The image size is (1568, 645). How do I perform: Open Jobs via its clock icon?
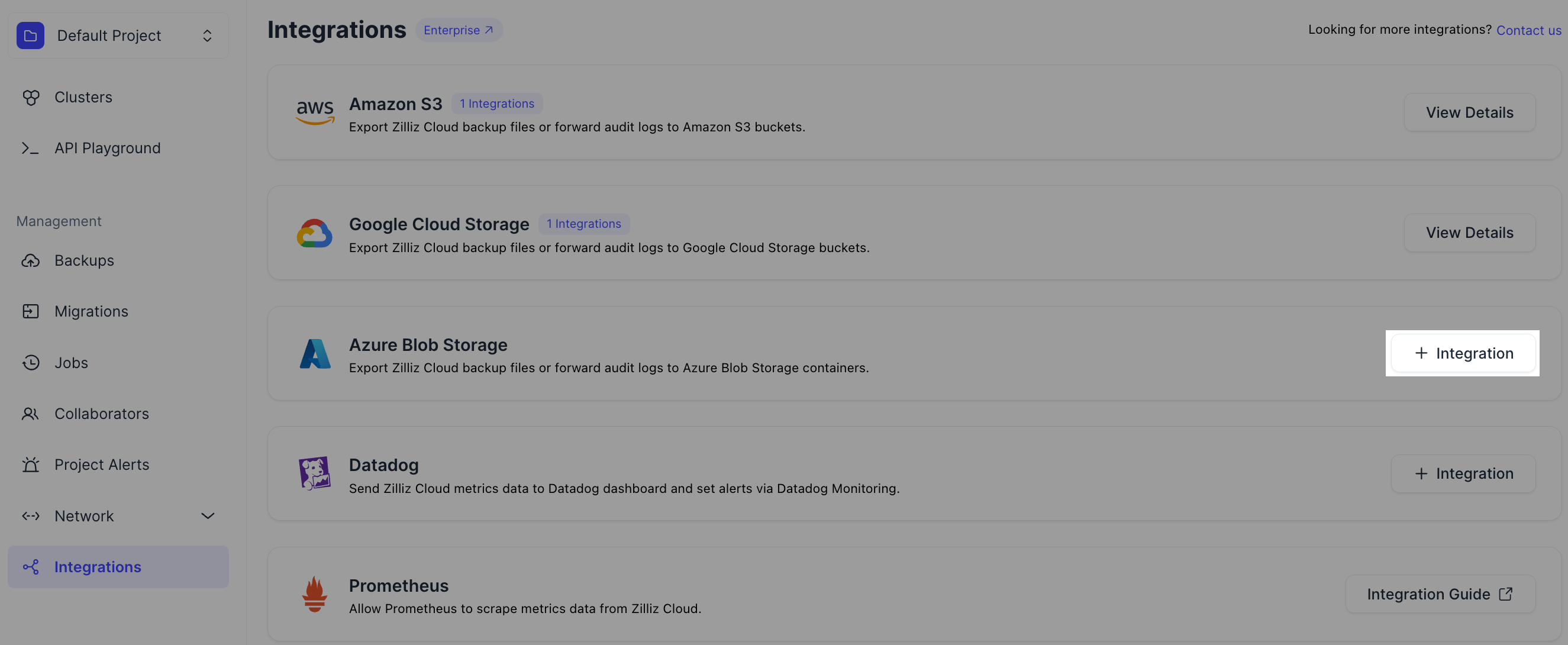30,363
